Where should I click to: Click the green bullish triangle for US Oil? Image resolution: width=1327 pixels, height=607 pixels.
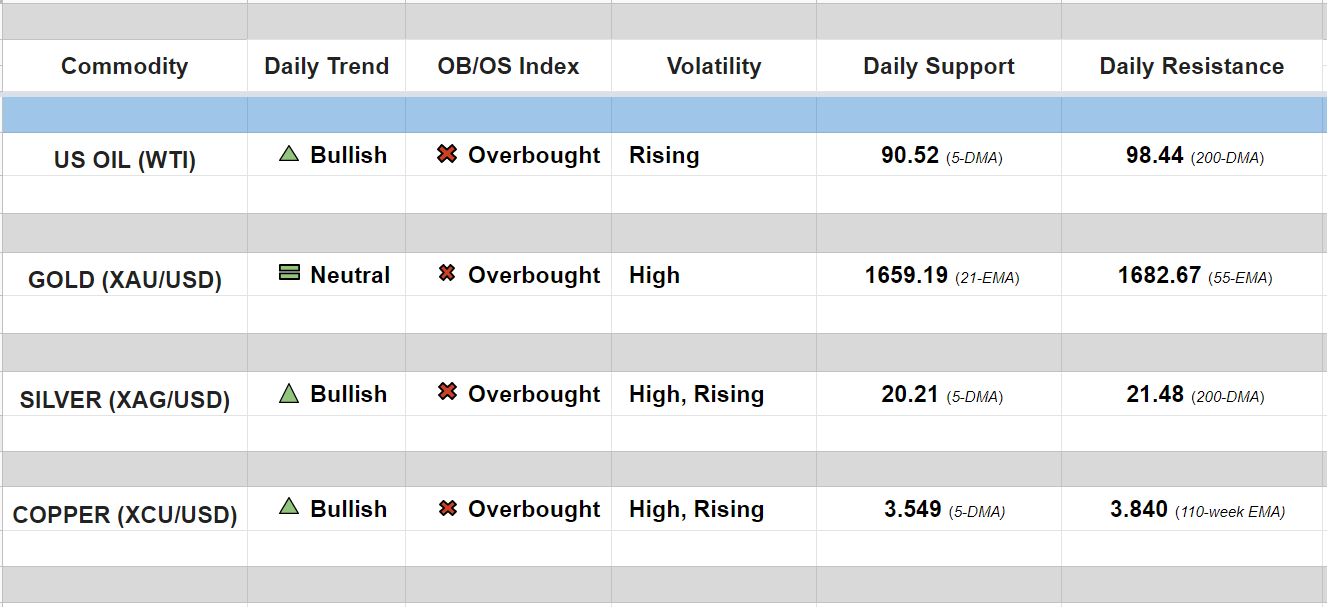[289, 154]
